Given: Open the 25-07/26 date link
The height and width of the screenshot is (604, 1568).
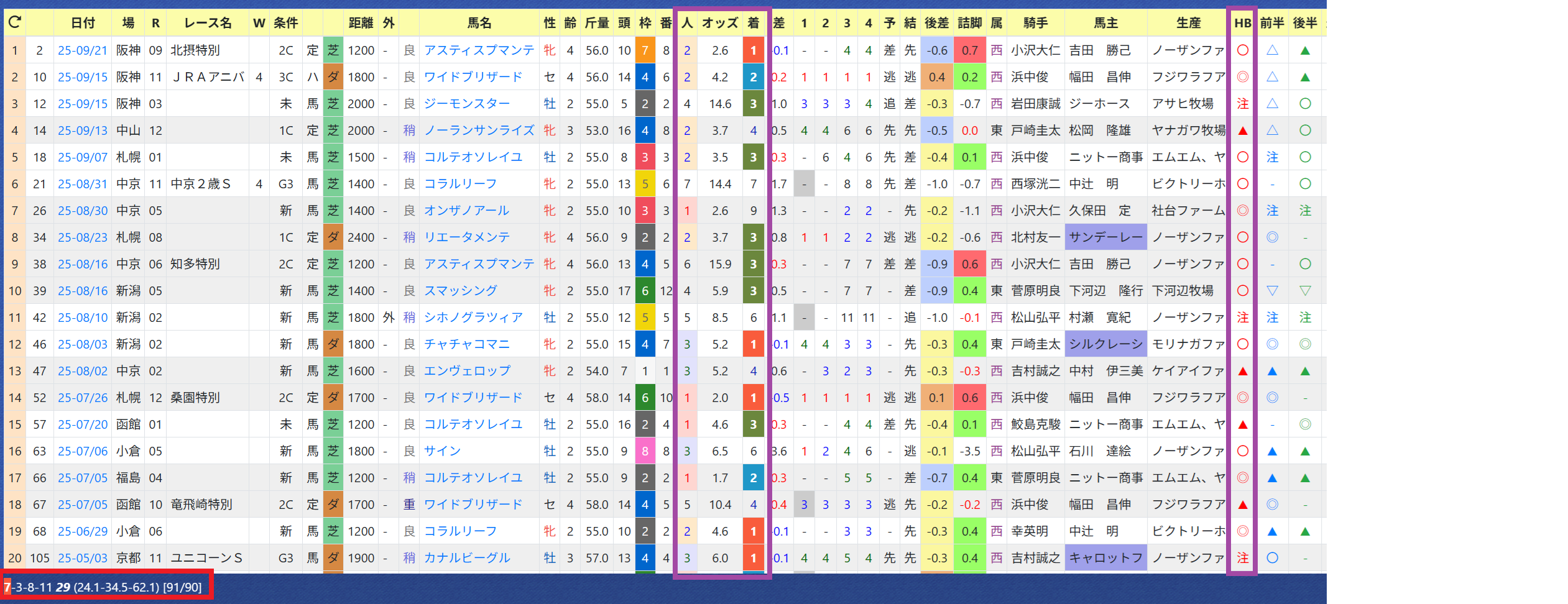Looking at the screenshot, I should click(x=83, y=398).
